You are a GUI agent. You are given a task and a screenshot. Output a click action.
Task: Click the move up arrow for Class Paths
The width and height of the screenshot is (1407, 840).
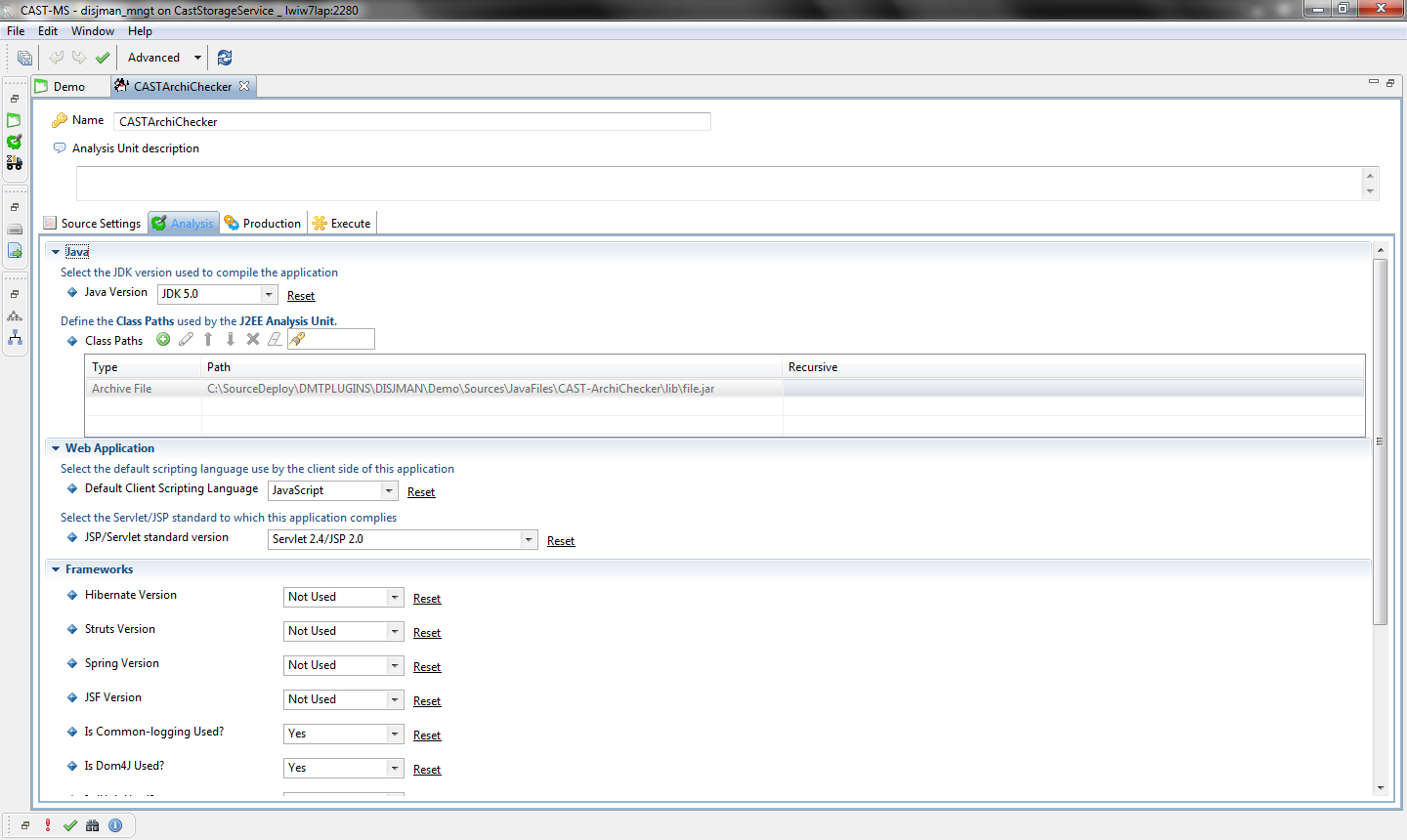point(208,339)
